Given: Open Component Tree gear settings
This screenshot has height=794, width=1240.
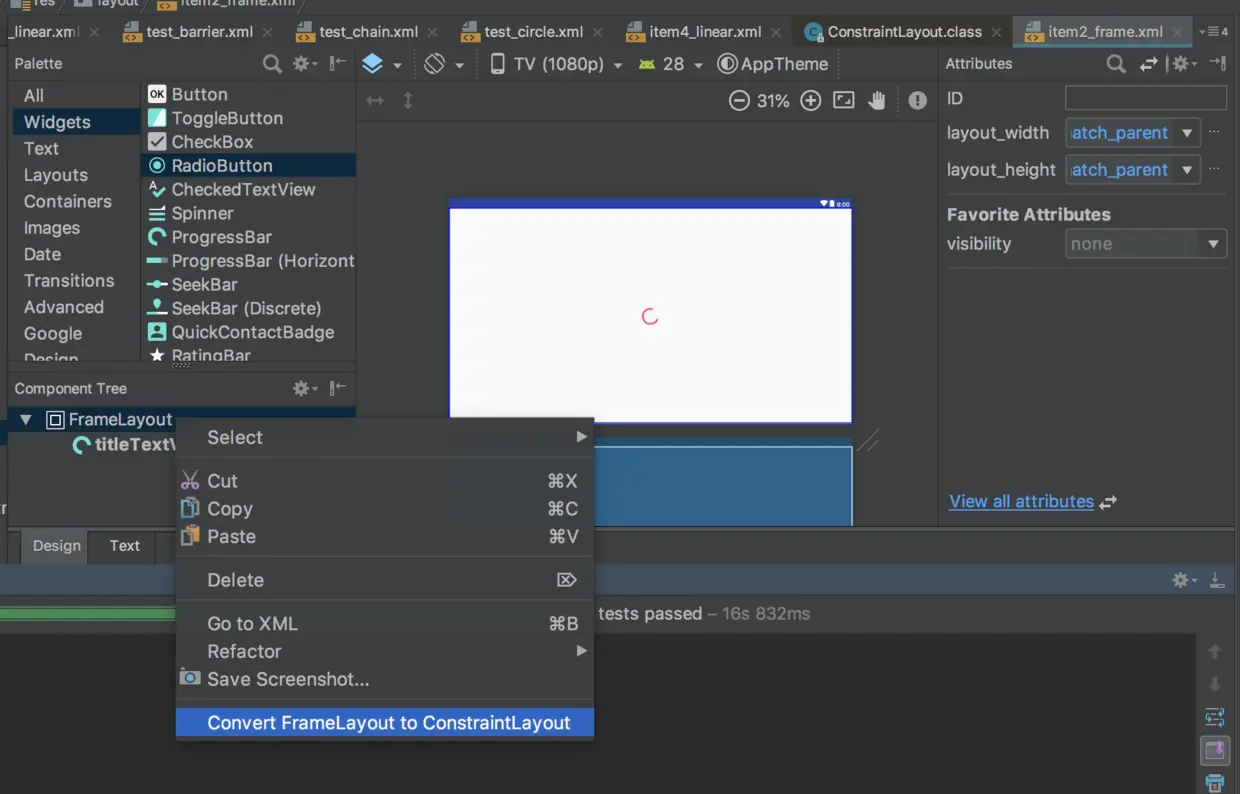Looking at the screenshot, I should [304, 388].
